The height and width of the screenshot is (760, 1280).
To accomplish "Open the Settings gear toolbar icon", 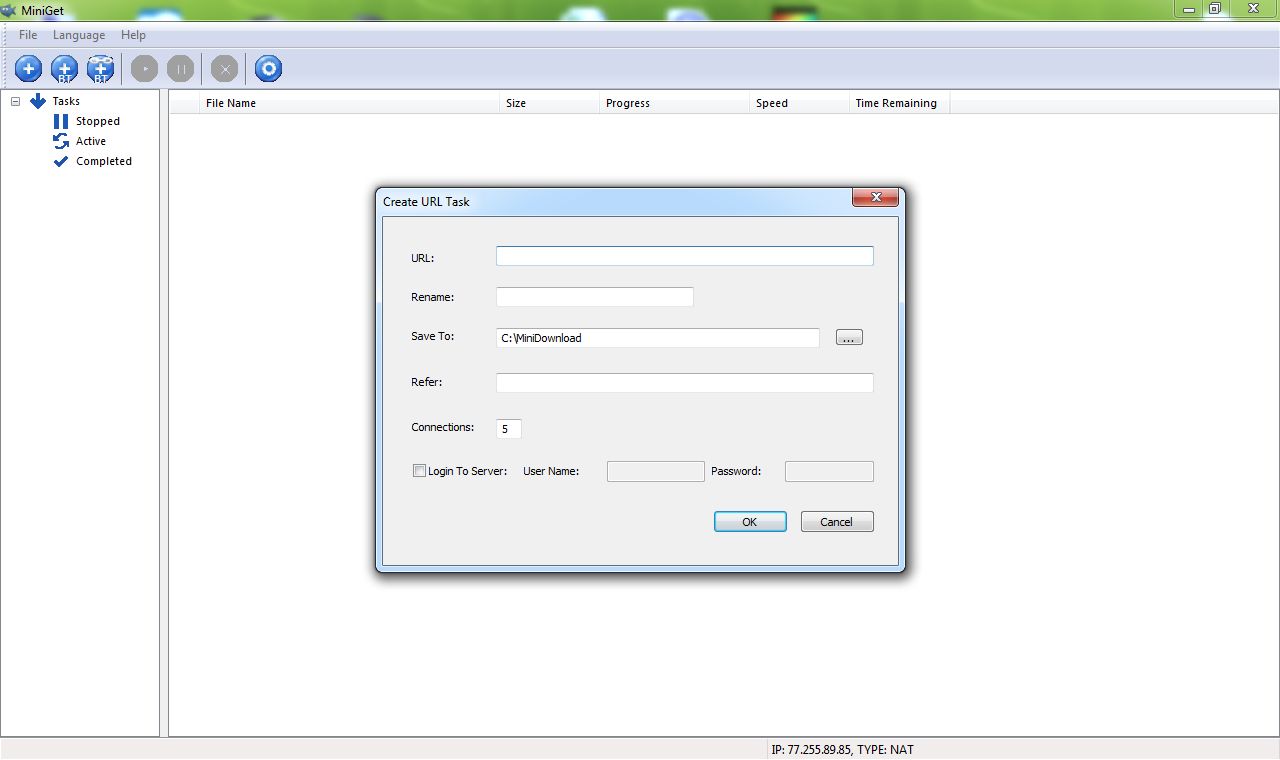I will pos(268,69).
